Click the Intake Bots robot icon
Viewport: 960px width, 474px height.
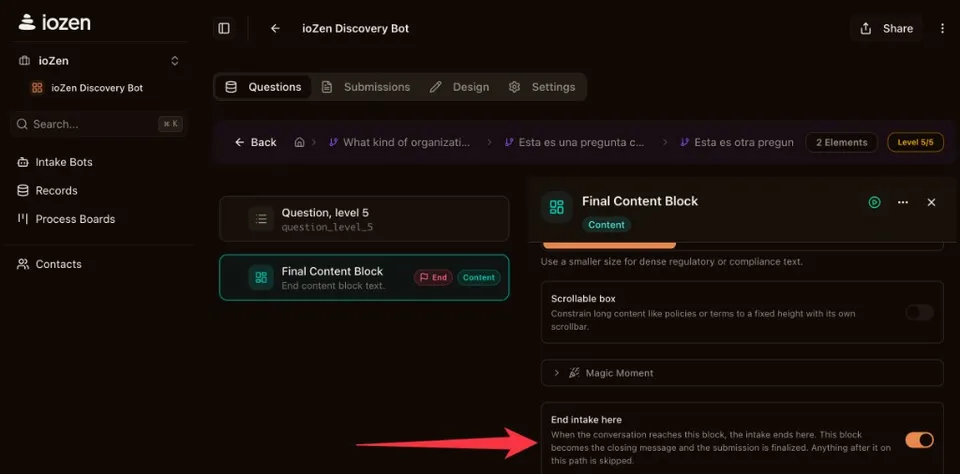(x=23, y=162)
